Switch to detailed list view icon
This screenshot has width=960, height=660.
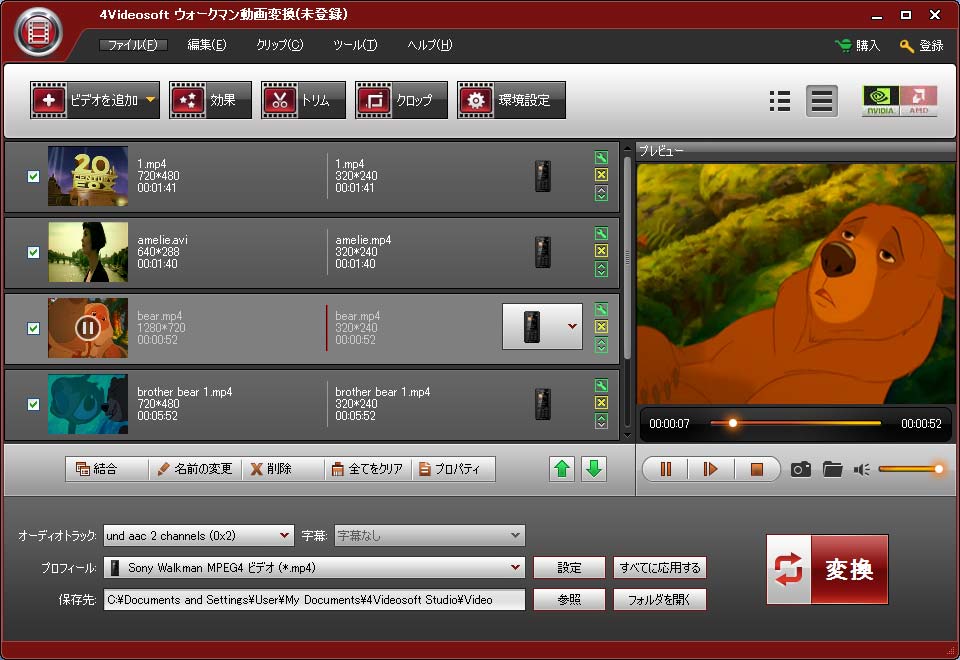[780, 100]
